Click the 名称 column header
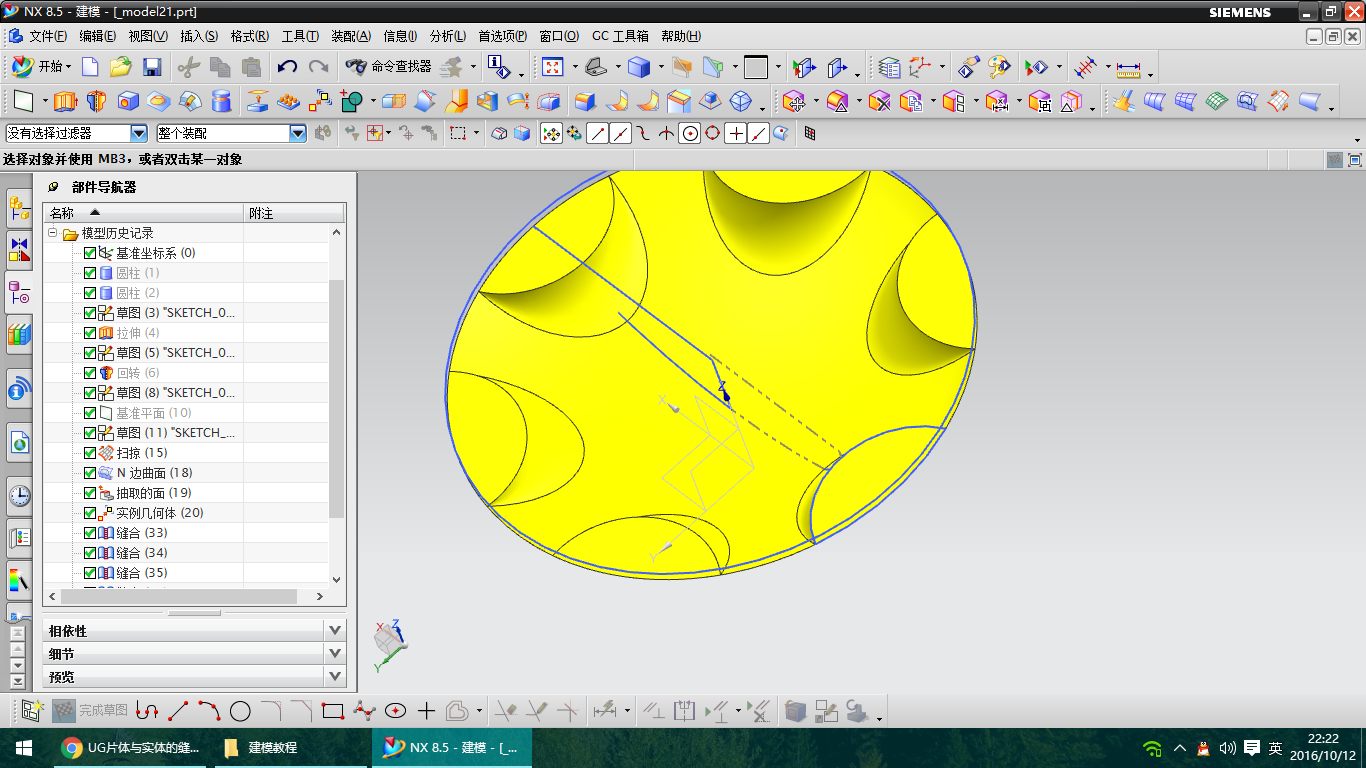Image resolution: width=1366 pixels, height=768 pixels. (x=144, y=213)
